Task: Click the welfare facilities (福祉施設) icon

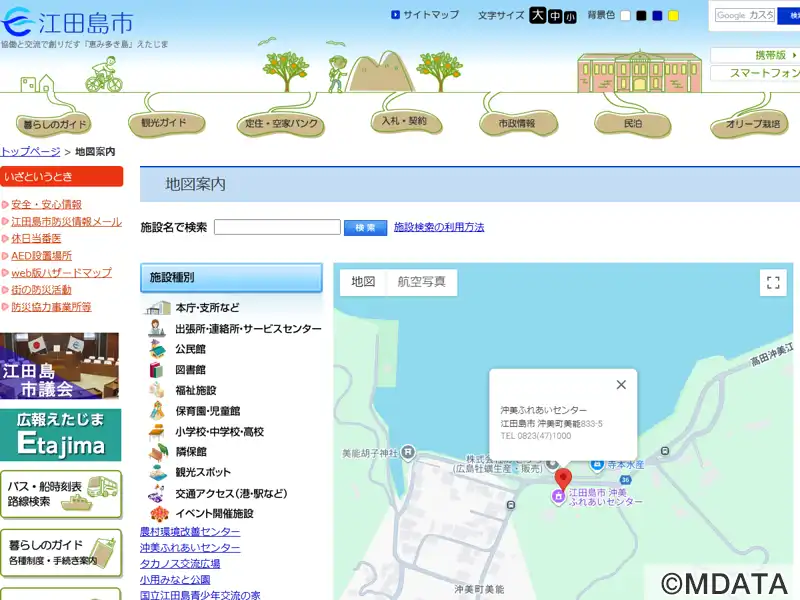Action: point(157,390)
